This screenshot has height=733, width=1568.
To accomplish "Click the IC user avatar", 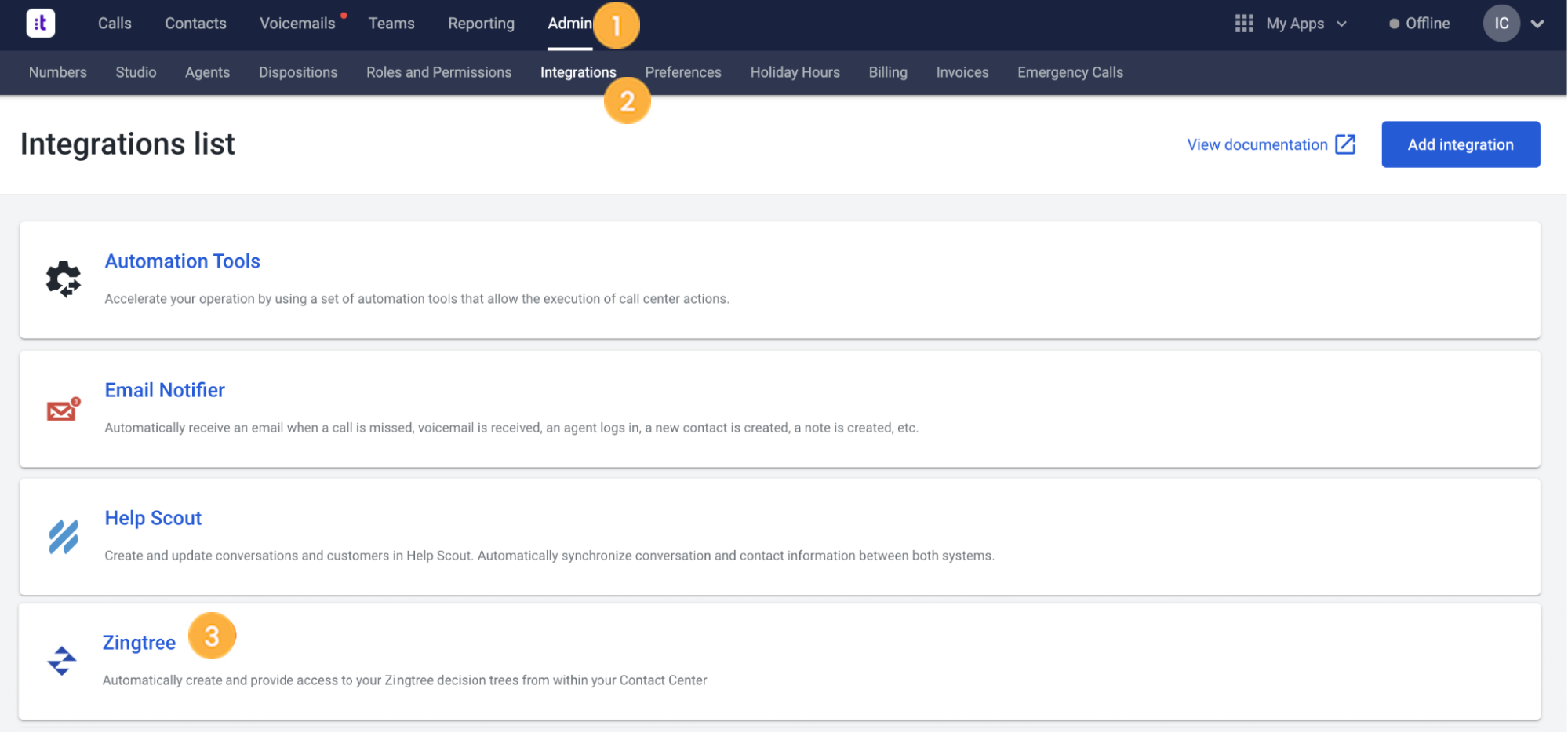I will [1501, 24].
